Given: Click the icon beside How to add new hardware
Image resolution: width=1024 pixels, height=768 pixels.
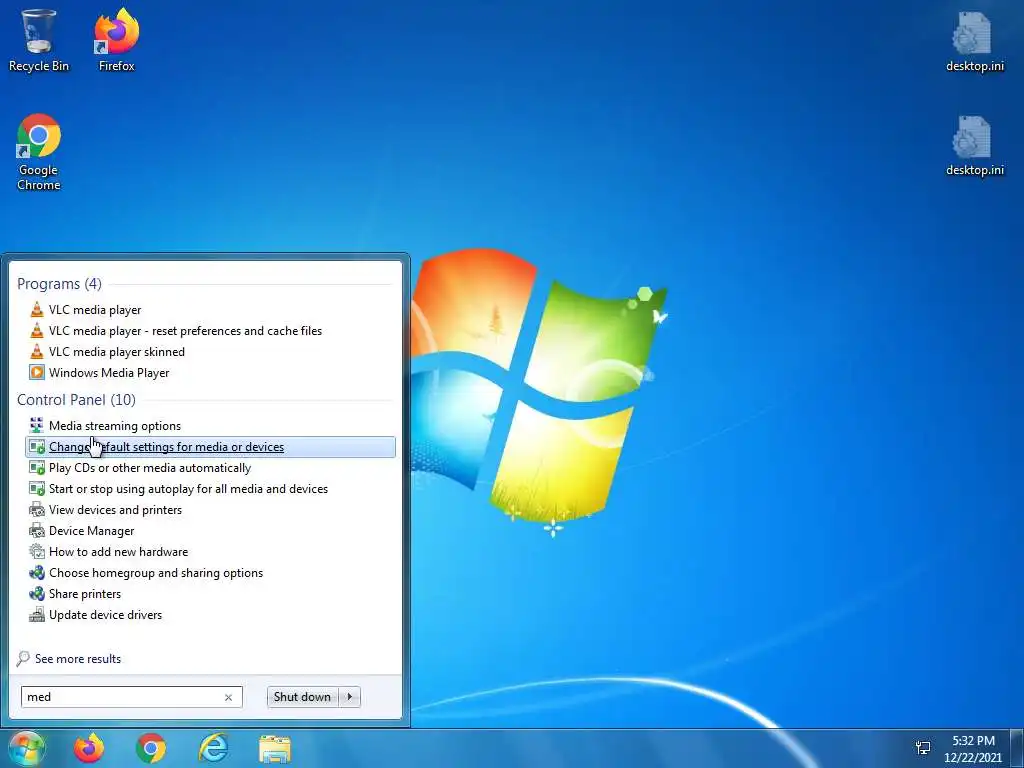Looking at the screenshot, I should [37, 551].
